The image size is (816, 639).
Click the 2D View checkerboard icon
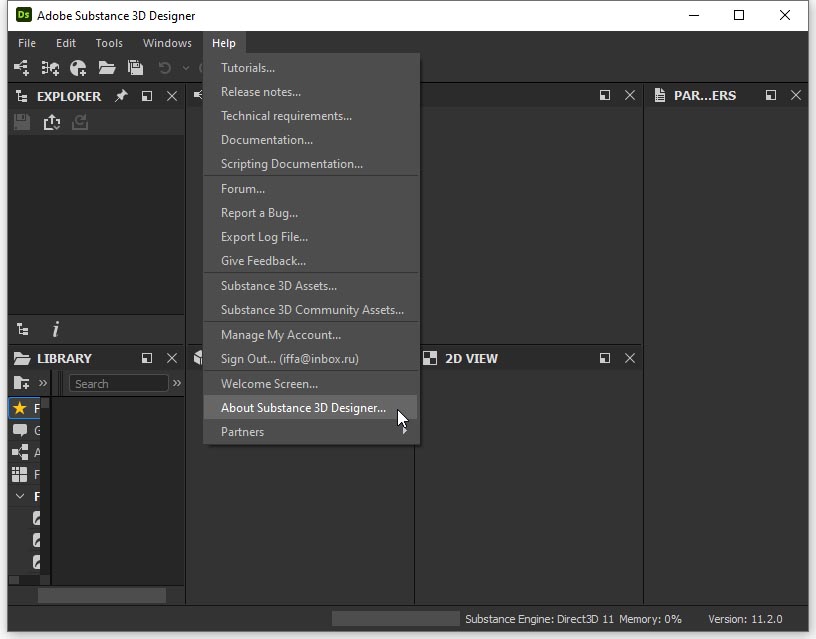(x=430, y=358)
